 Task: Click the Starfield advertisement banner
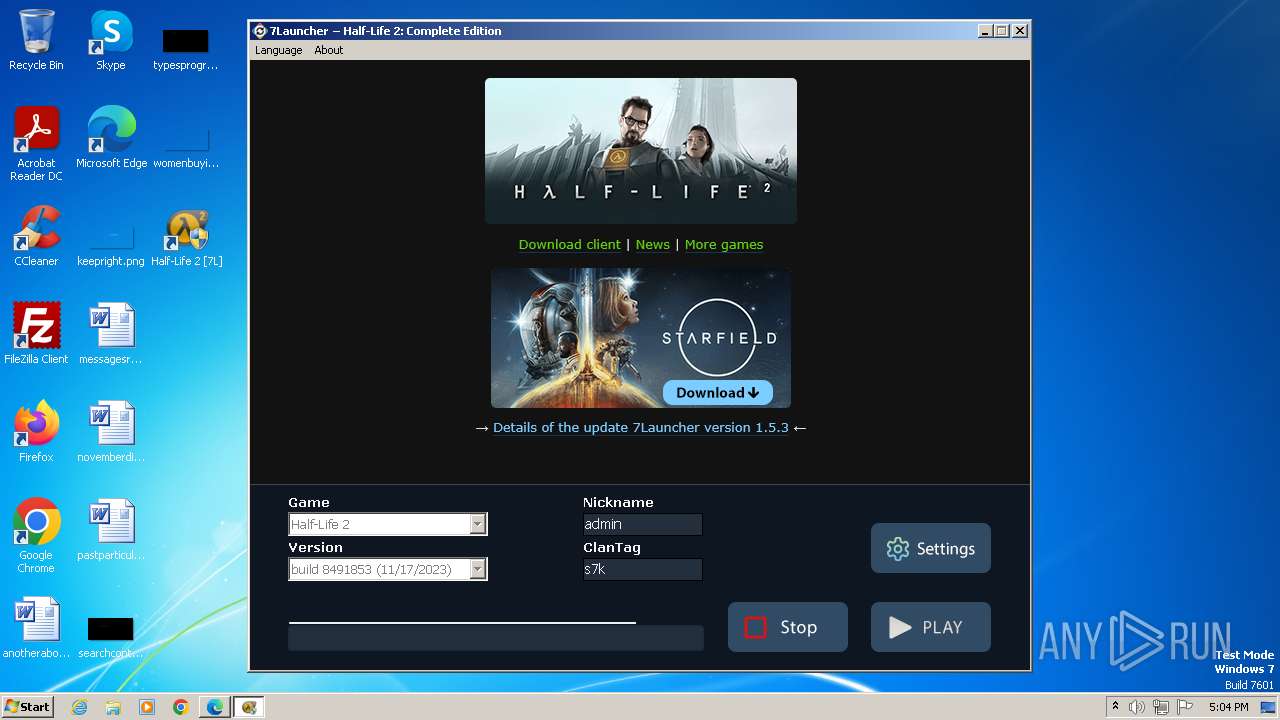point(641,338)
